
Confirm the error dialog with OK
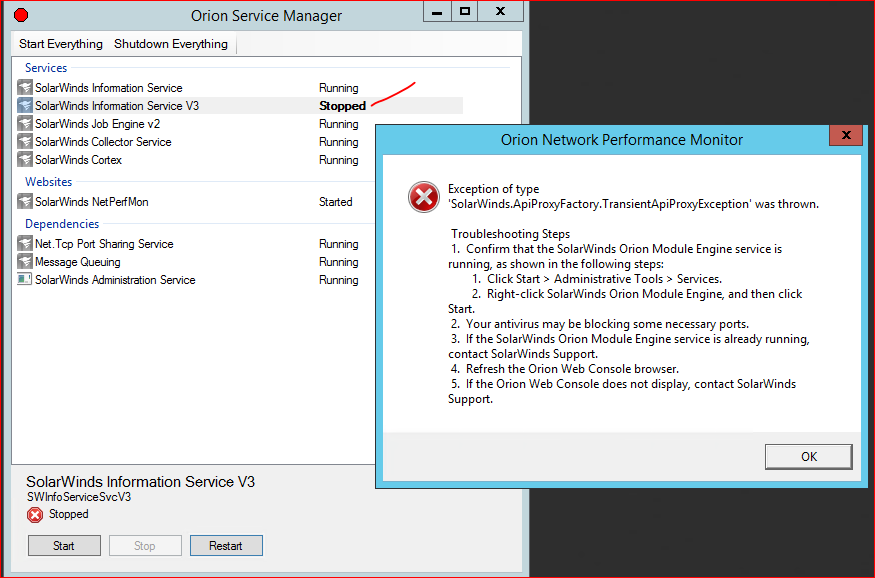coord(809,456)
